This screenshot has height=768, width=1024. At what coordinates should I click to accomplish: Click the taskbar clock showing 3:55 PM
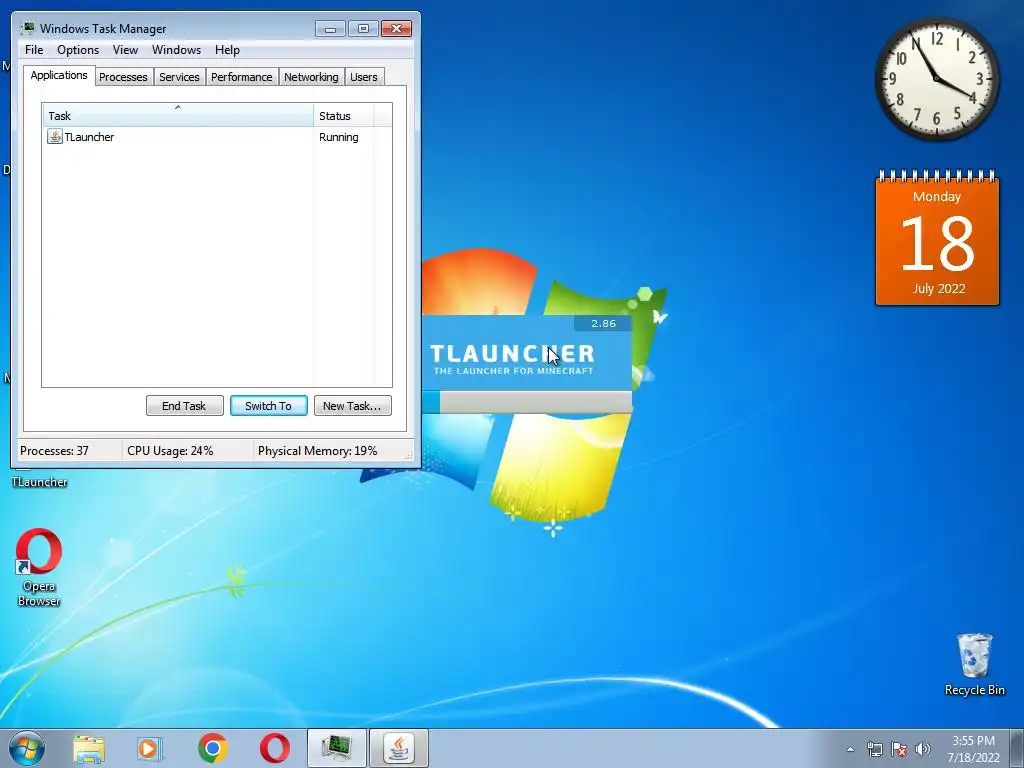(973, 749)
